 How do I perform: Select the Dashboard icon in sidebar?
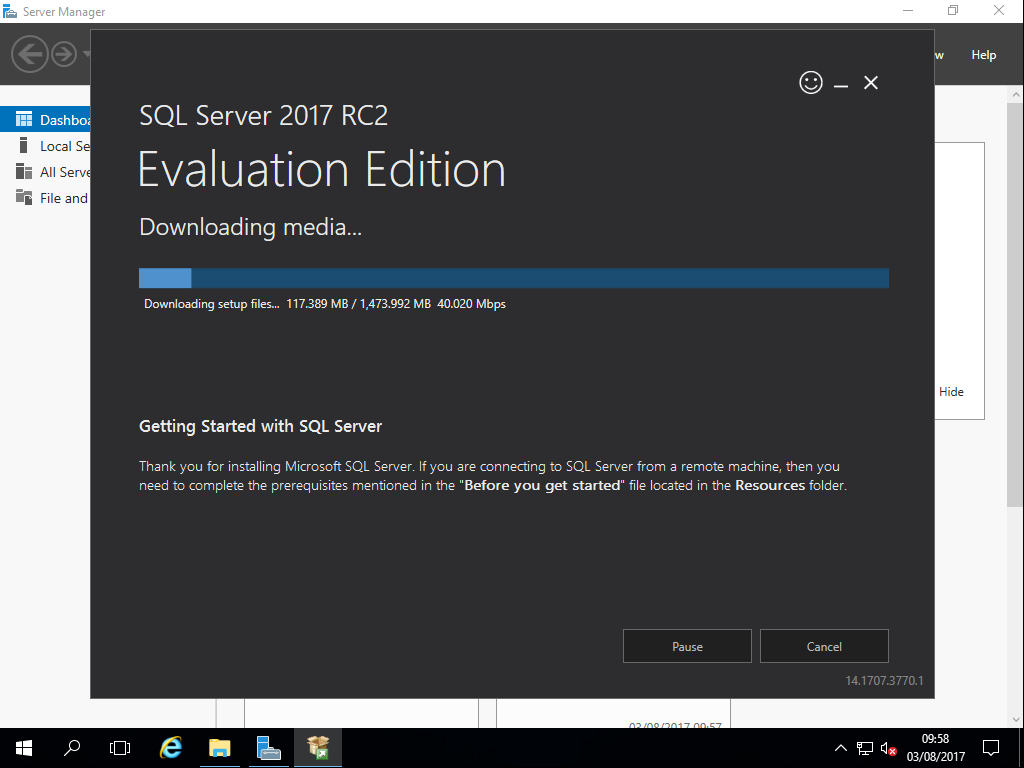(24, 120)
